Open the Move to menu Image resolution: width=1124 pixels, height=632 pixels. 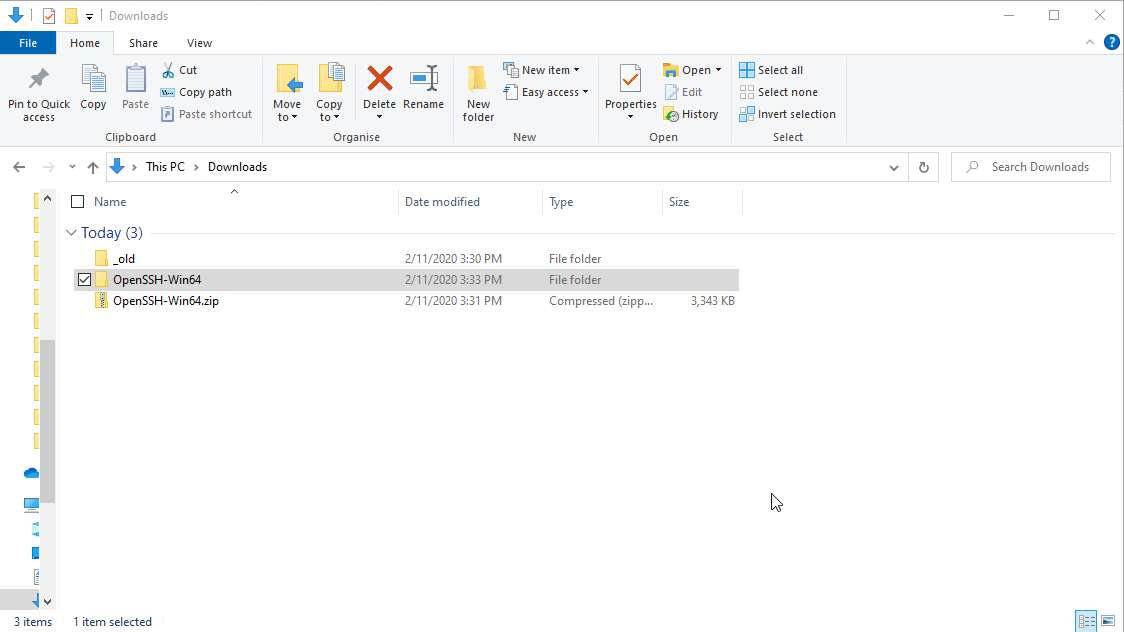[287, 93]
